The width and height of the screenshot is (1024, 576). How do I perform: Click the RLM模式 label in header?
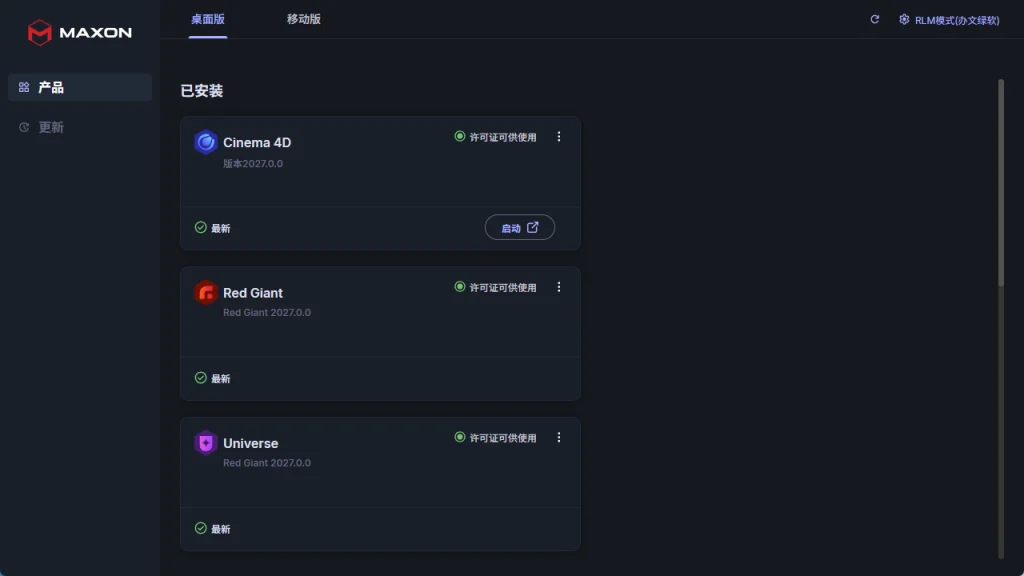957,20
